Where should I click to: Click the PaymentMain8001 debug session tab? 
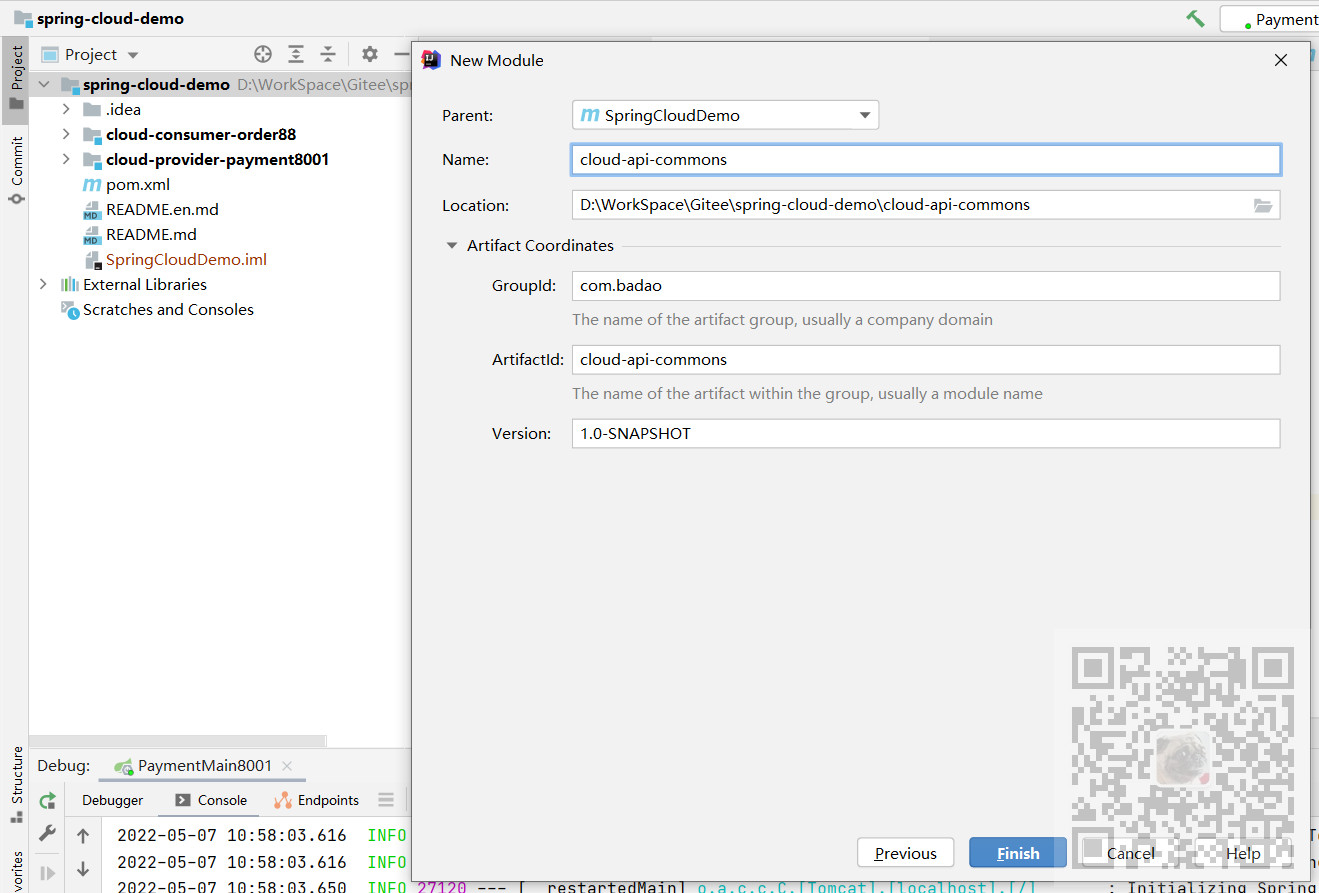(x=205, y=766)
